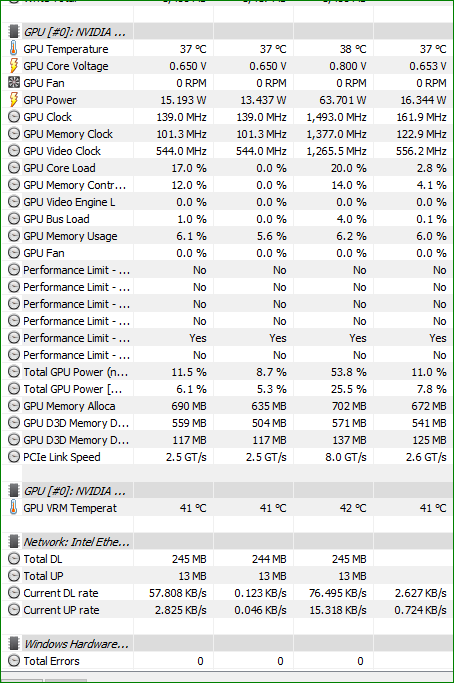The height and width of the screenshot is (683, 454).
Task: Click the chip icon beside Network: Intel Ethernet
Action: pyautogui.click(x=14, y=542)
